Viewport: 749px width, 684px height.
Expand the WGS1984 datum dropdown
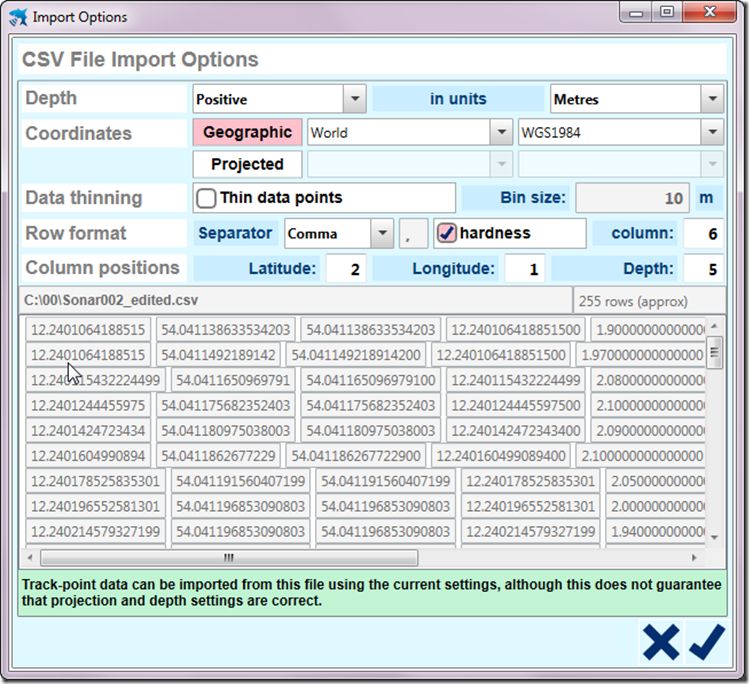click(x=711, y=132)
